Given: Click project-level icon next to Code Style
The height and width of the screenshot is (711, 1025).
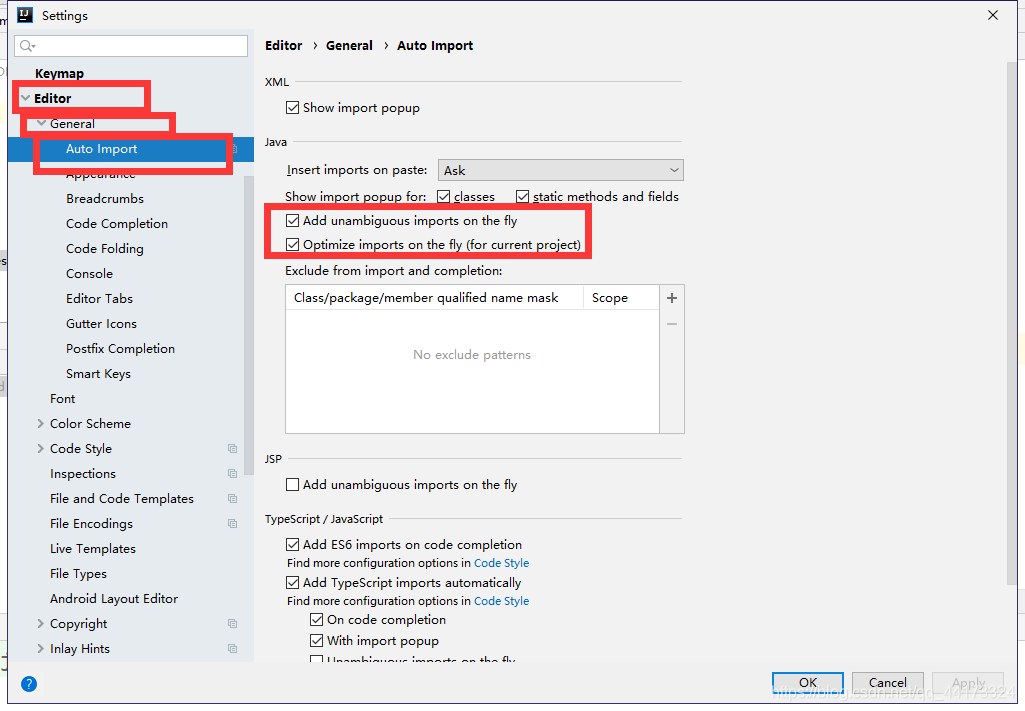Looking at the screenshot, I should [232, 448].
